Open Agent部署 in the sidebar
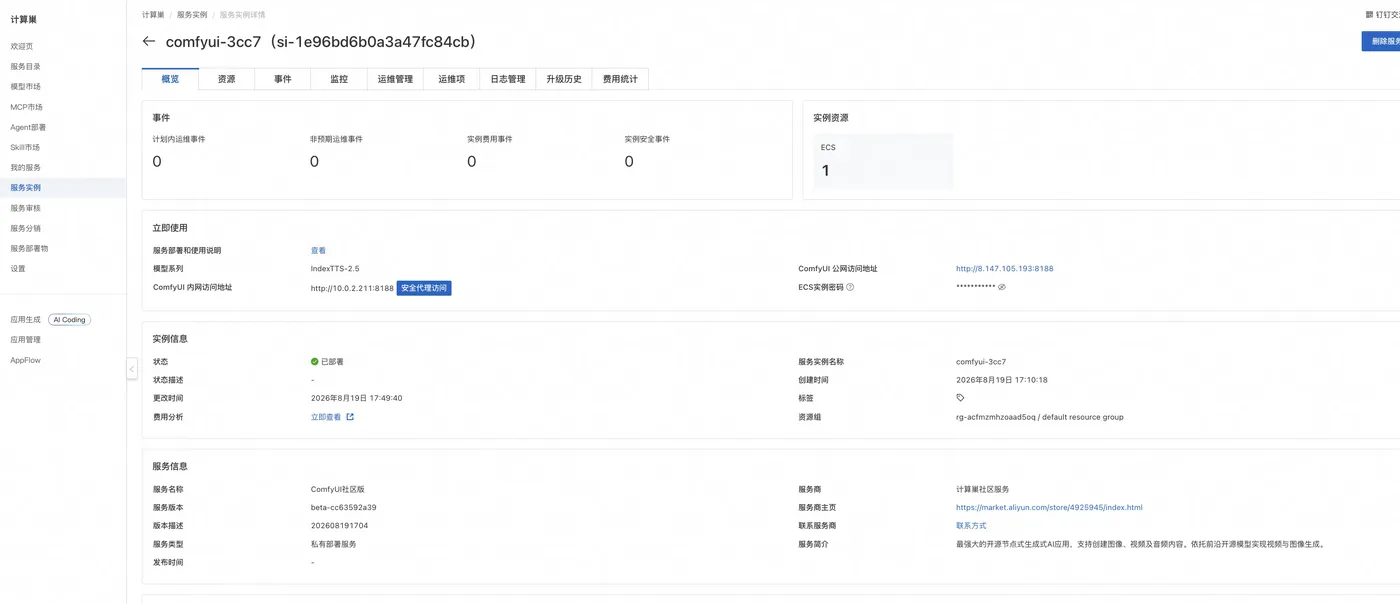The image size is (1400, 604). 28,127
